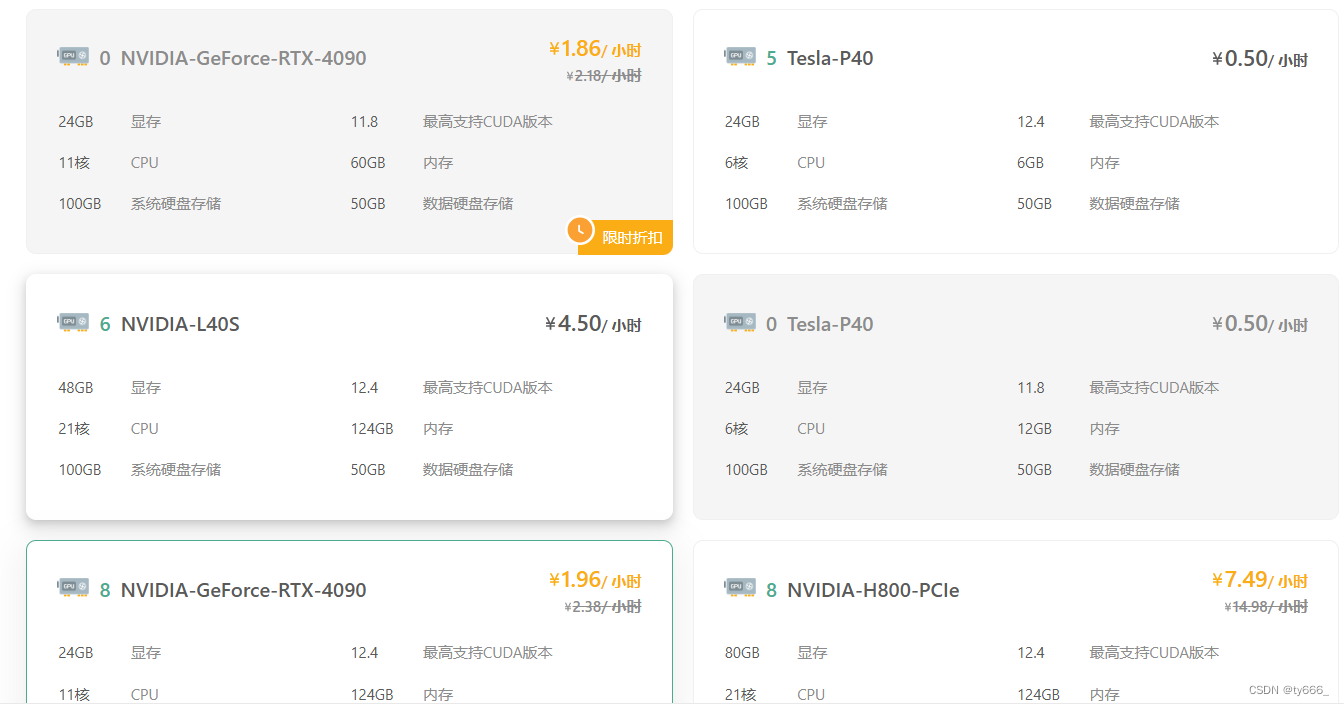Screen dimensions: 1344x706
Task: Click the 6核 CPU value on 5 Tesla-P40
Action: point(737,163)
